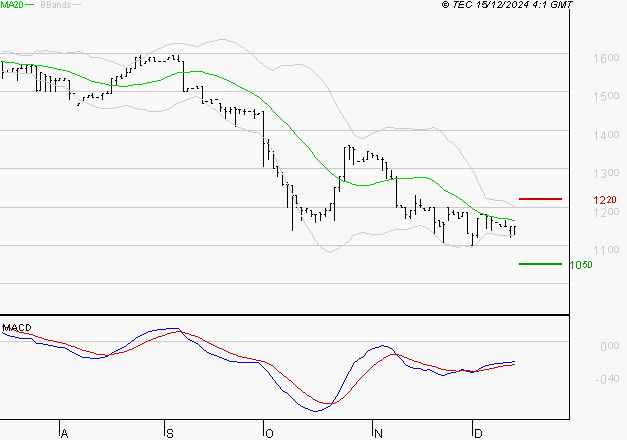Click the D month marker on time axis
The height and width of the screenshot is (440, 627).
478,433
